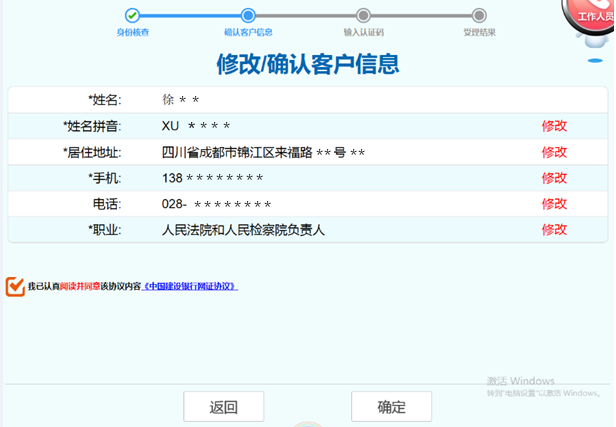Viewport: 616px width, 427px height.
Task: Toggle the agreement checkbox 我已认真阅读并同意
Action: pos(15,287)
